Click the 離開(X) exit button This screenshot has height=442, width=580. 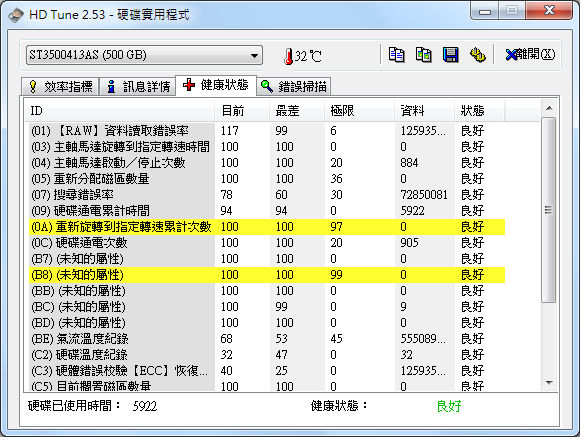point(530,55)
